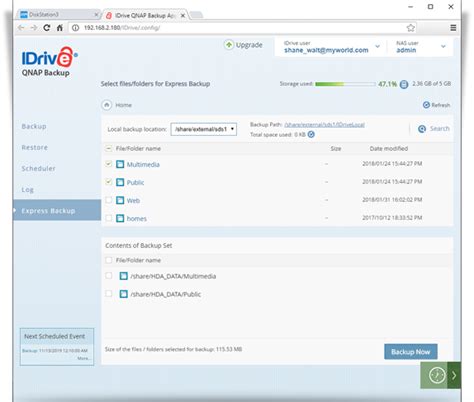
Task: Bookmark this page with the star icon
Action: click(x=411, y=28)
